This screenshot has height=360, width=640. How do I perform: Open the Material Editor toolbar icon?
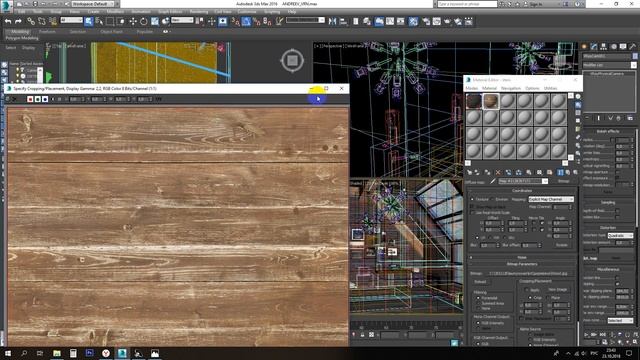[x=413, y=21]
